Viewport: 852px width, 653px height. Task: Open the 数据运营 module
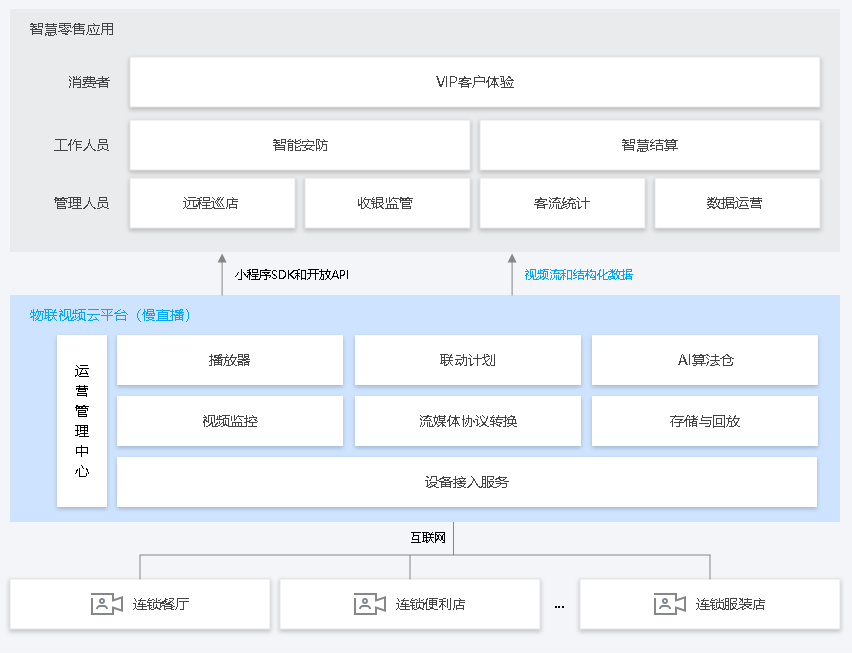tap(737, 203)
